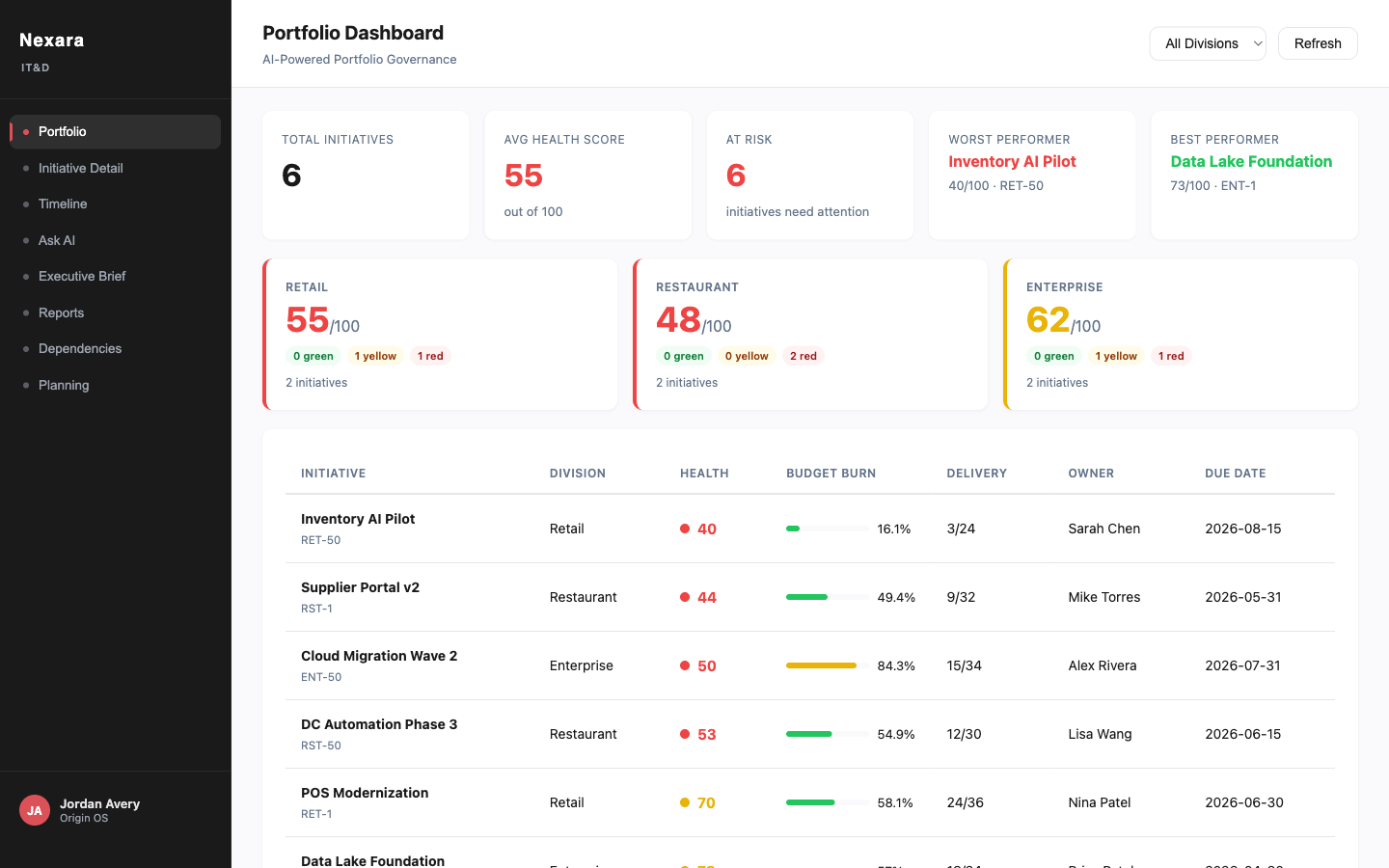Click the 49.4% budget burn bar

tap(828, 597)
